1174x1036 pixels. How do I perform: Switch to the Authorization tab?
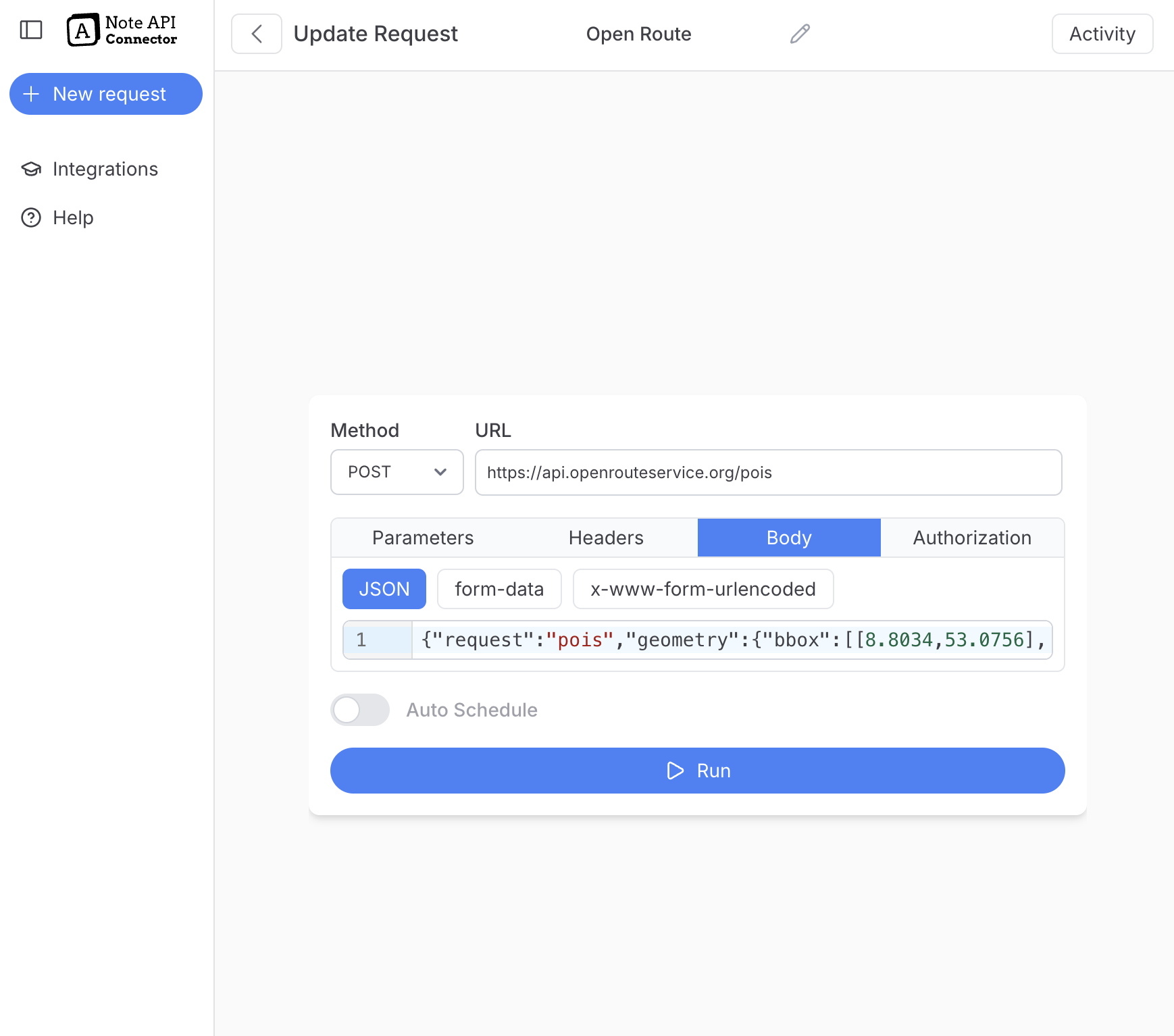click(972, 538)
